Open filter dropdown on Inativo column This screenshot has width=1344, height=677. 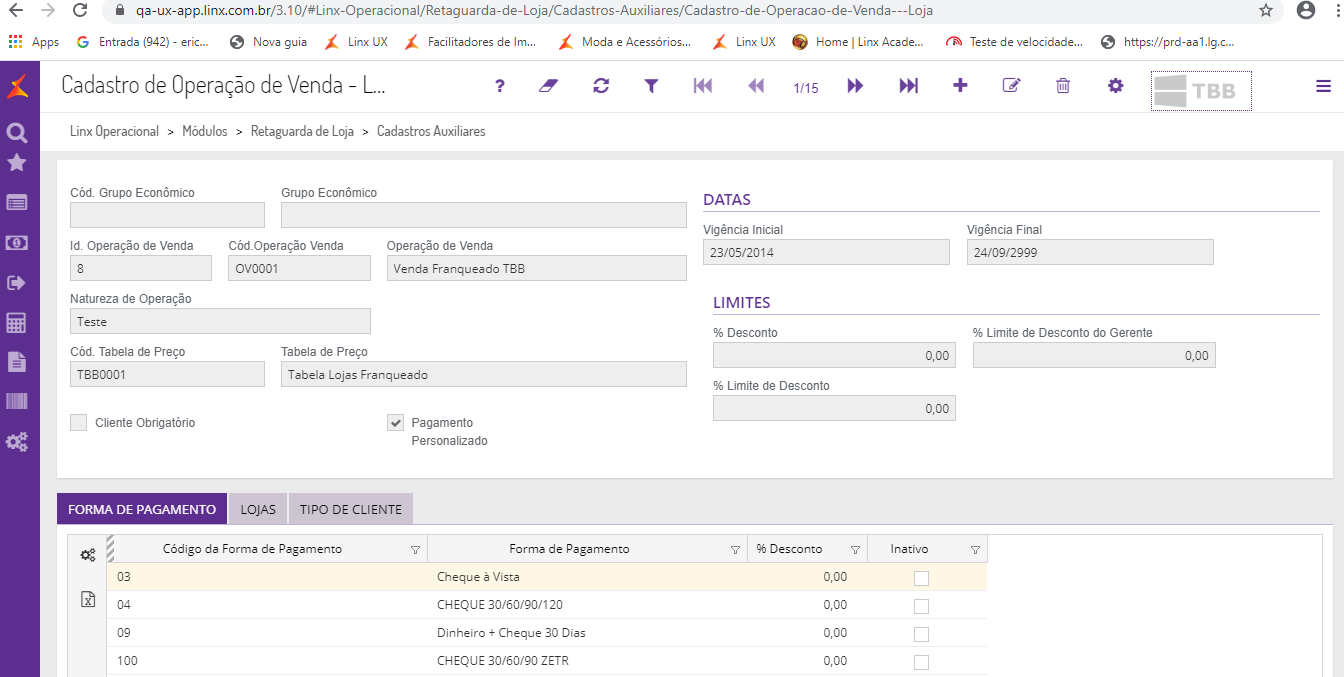click(975, 550)
